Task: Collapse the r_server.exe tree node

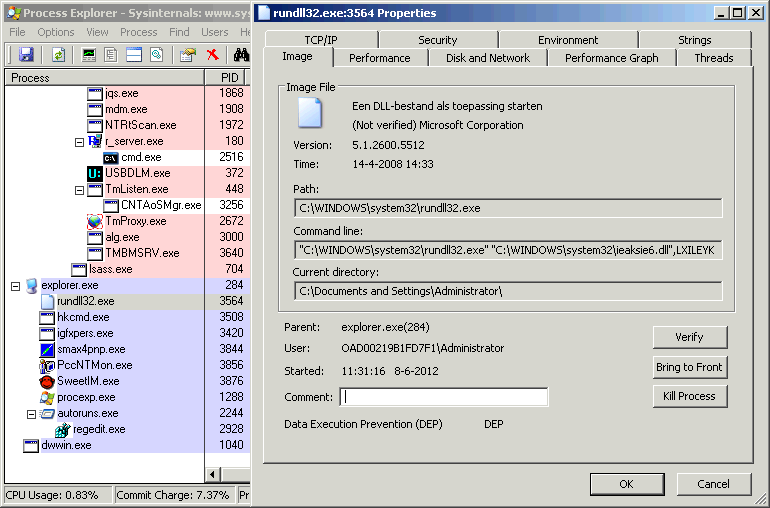Action: click(x=79, y=142)
